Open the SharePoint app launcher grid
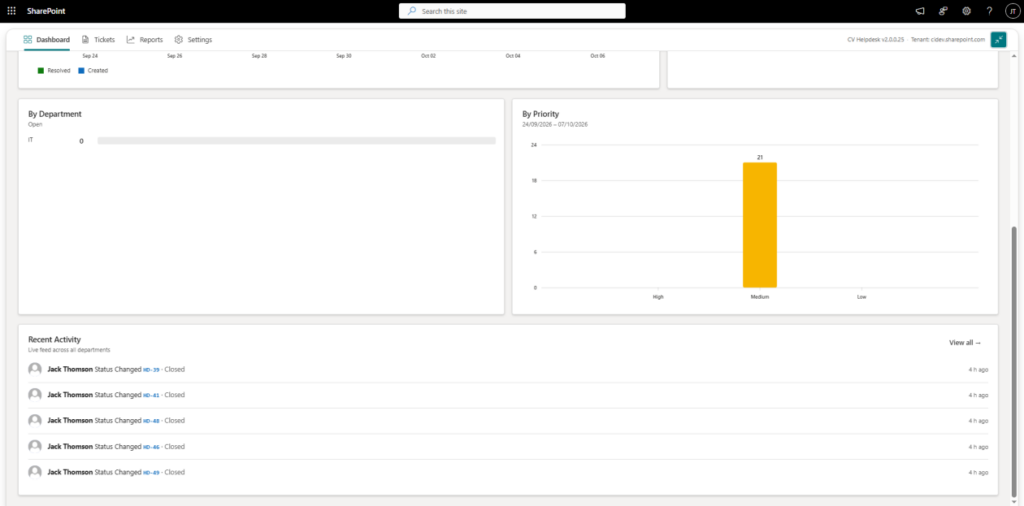This screenshot has height=506, width=1024. pyautogui.click(x=11, y=11)
